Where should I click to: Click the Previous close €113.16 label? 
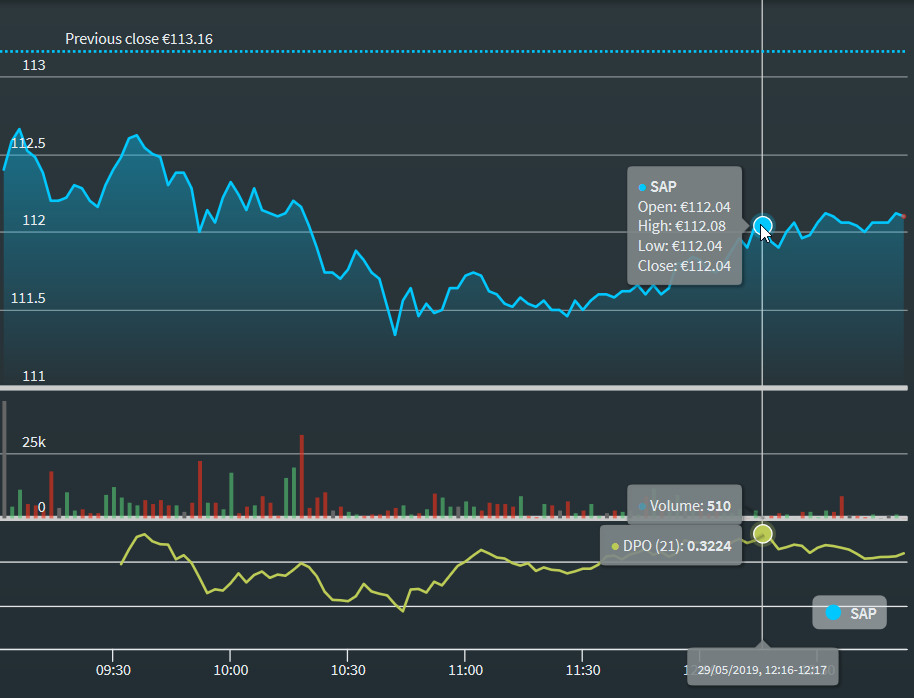tap(139, 39)
